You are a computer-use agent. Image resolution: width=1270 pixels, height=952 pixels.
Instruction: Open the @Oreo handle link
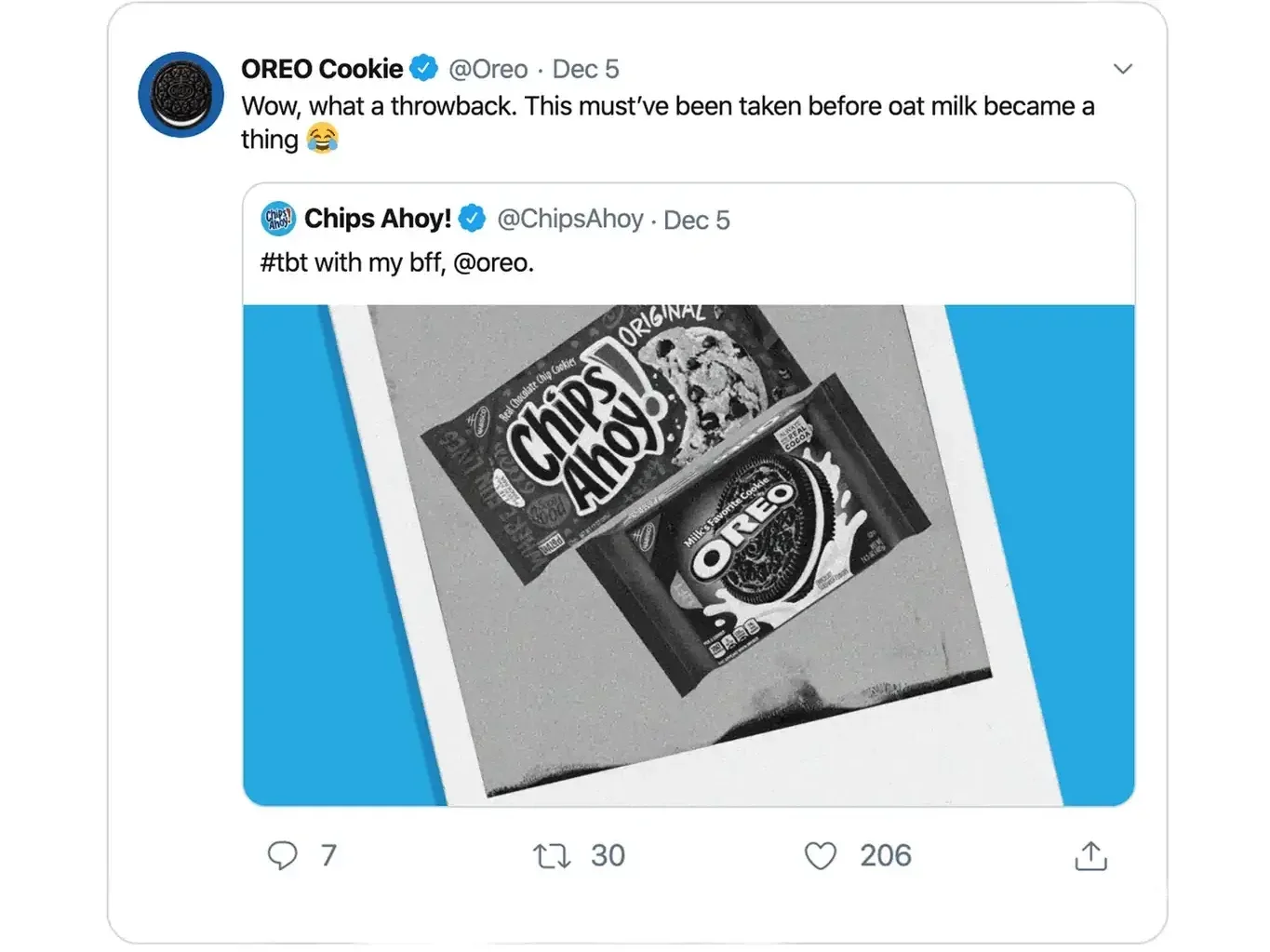488,69
